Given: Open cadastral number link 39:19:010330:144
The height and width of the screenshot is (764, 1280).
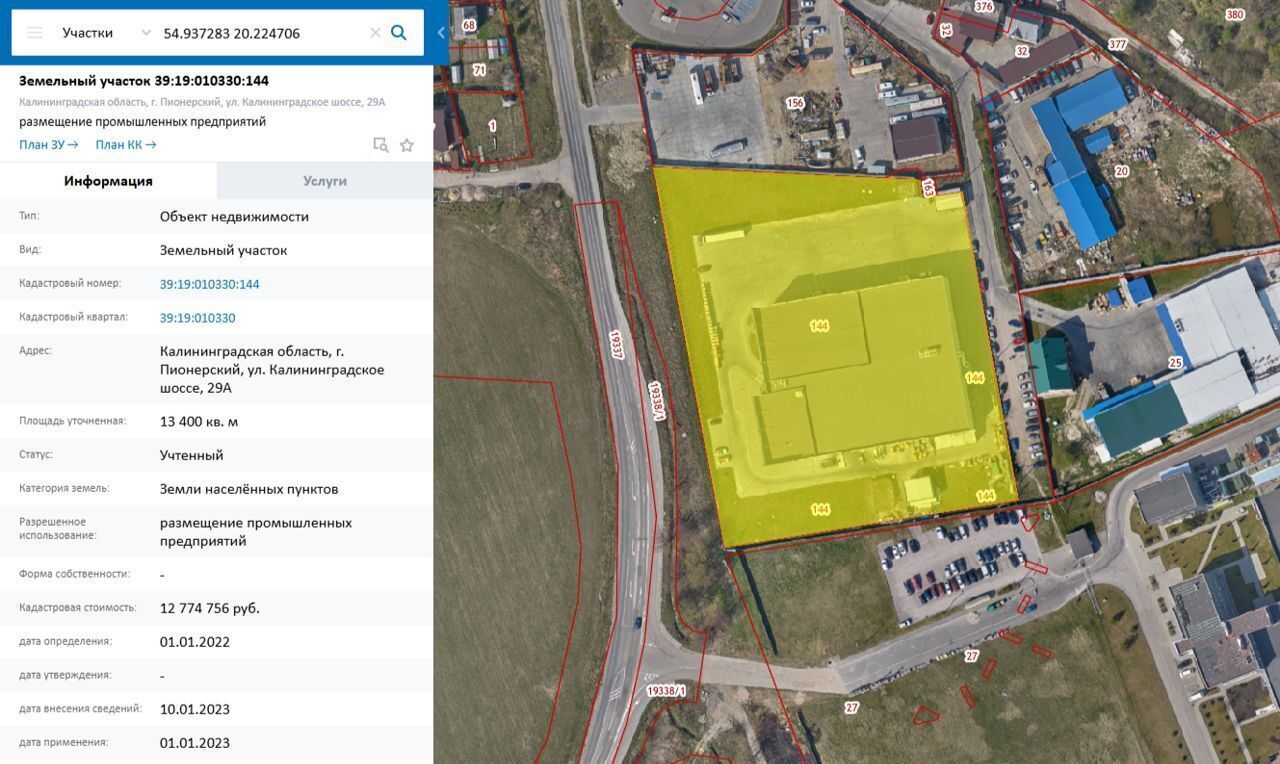Looking at the screenshot, I should tap(209, 284).
